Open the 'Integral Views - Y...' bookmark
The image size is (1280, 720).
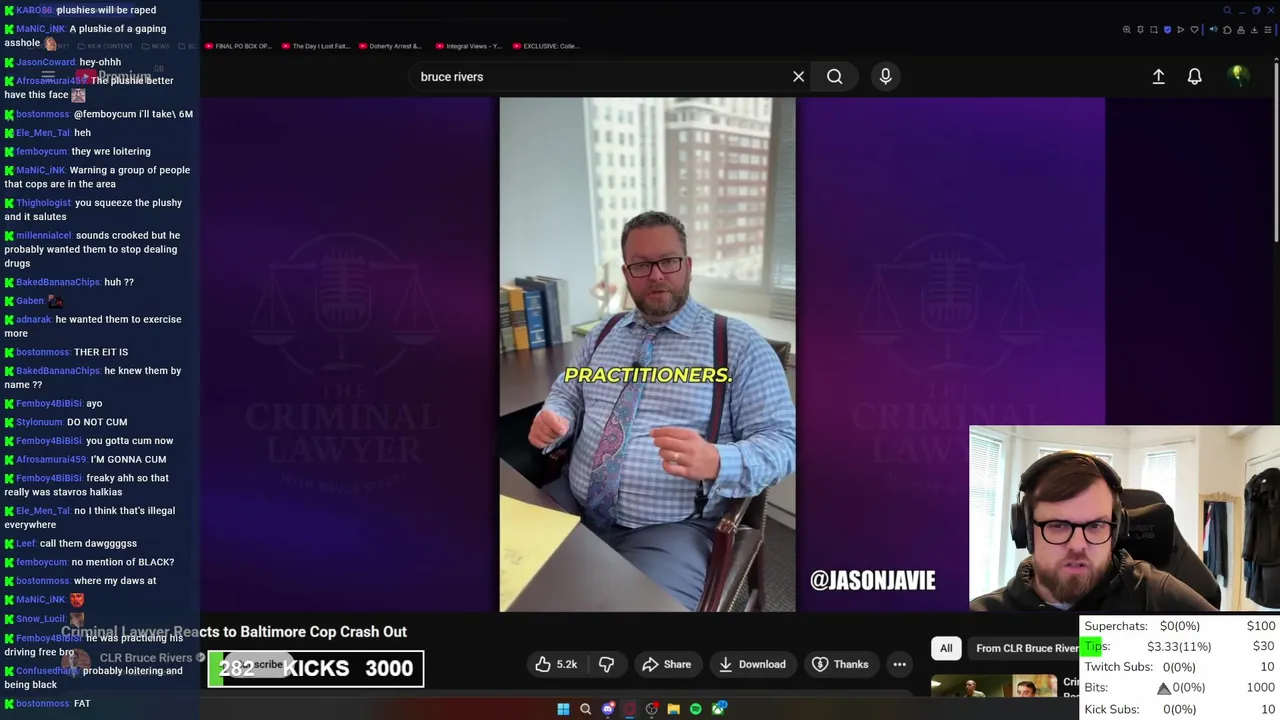point(469,46)
